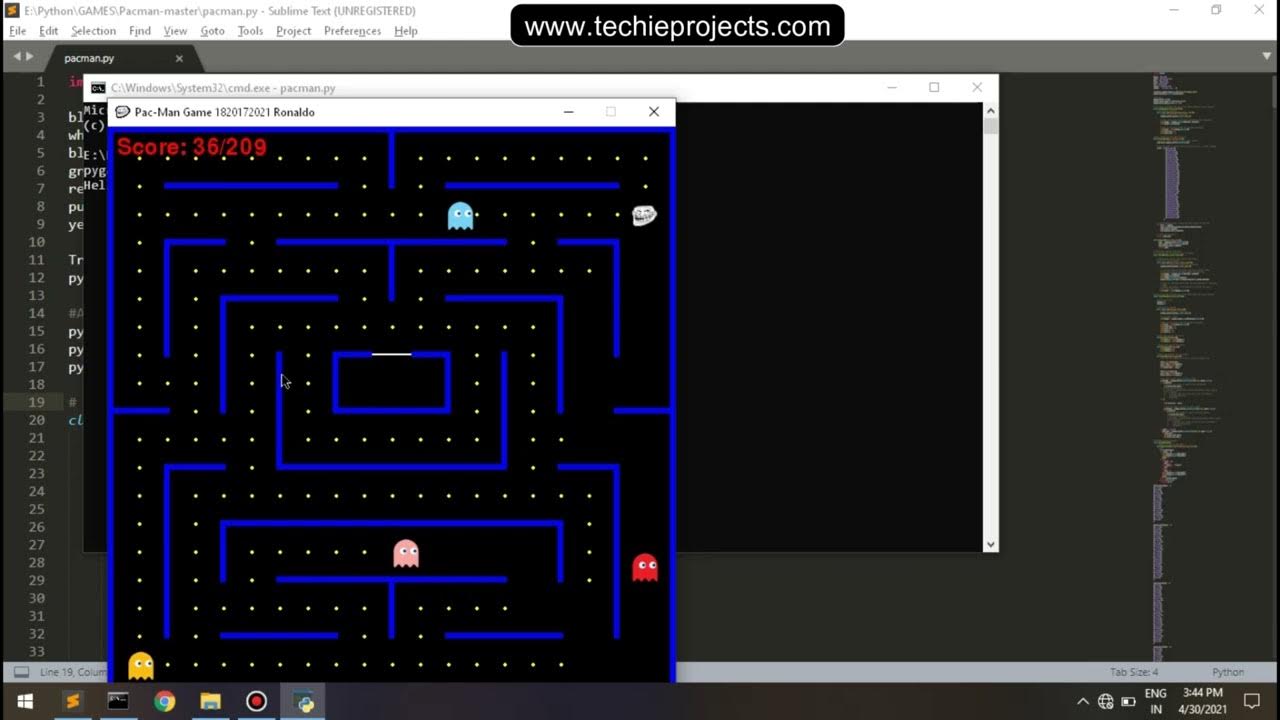Click the troll face Pac-Man character
Screen dimensions: 1280x720
[644, 215]
